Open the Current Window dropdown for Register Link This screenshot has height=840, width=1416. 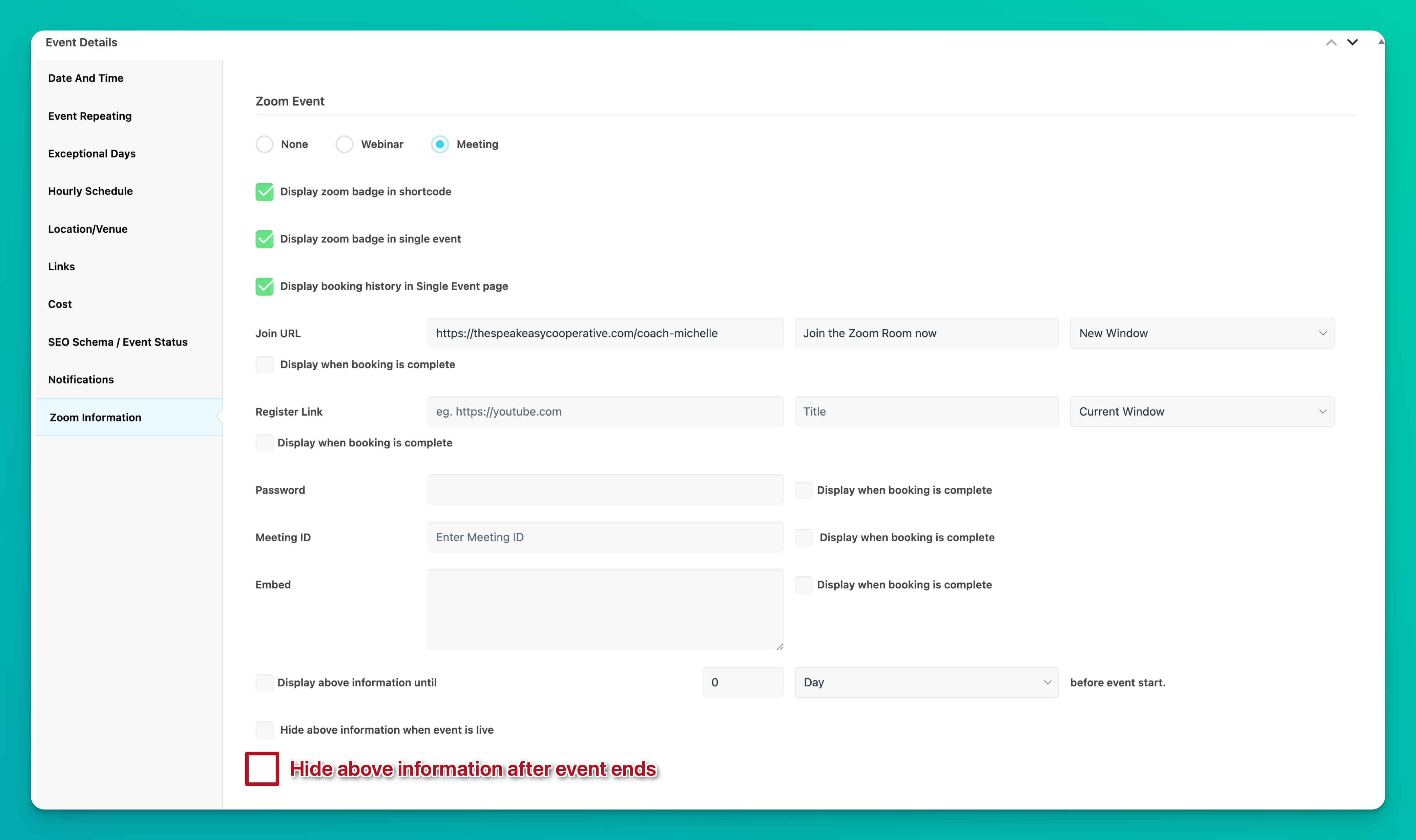tap(1202, 412)
